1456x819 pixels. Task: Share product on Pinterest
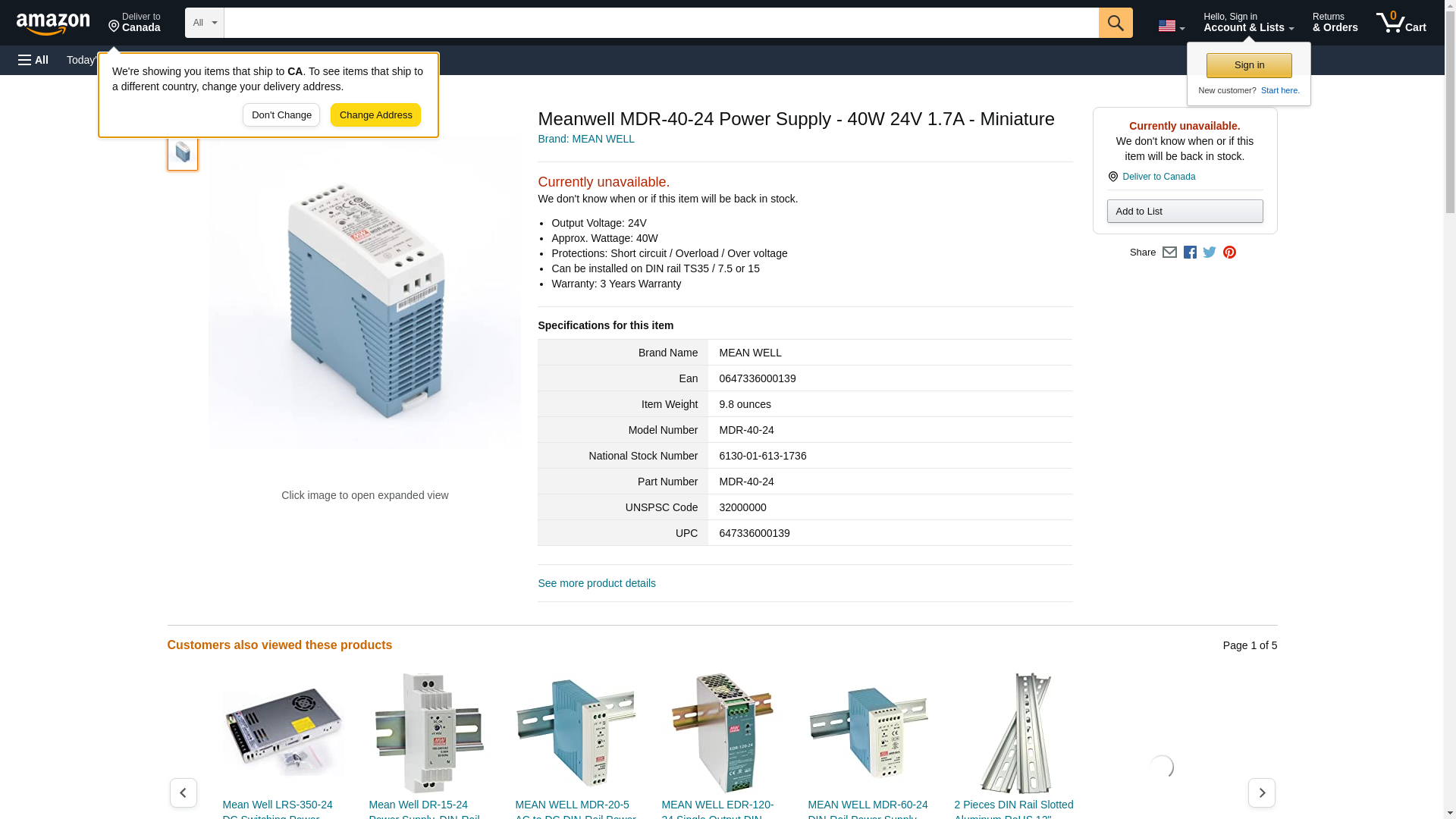(1229, 253)
